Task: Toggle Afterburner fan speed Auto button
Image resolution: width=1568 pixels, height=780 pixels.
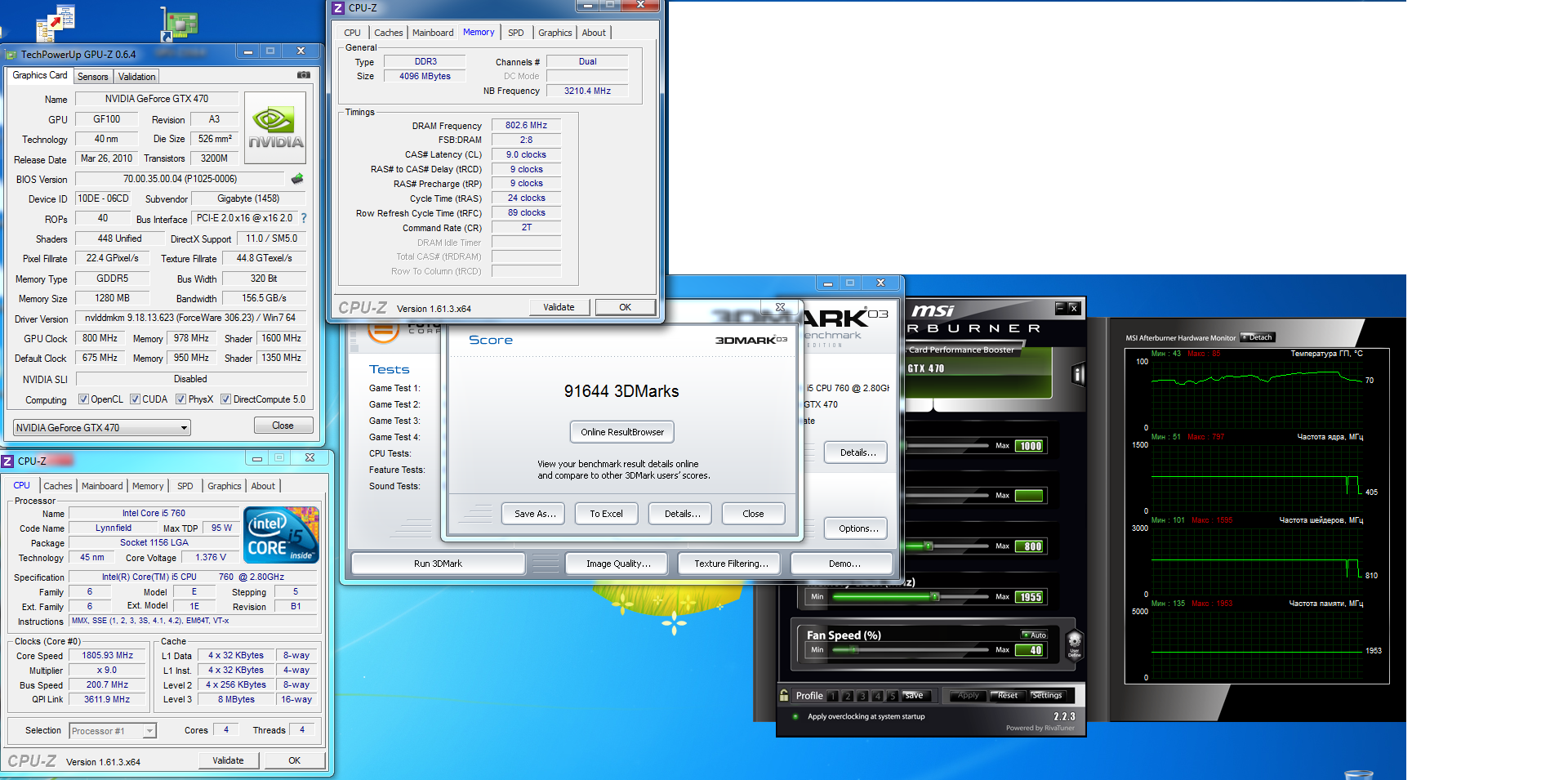Action: click(1035, 635)
